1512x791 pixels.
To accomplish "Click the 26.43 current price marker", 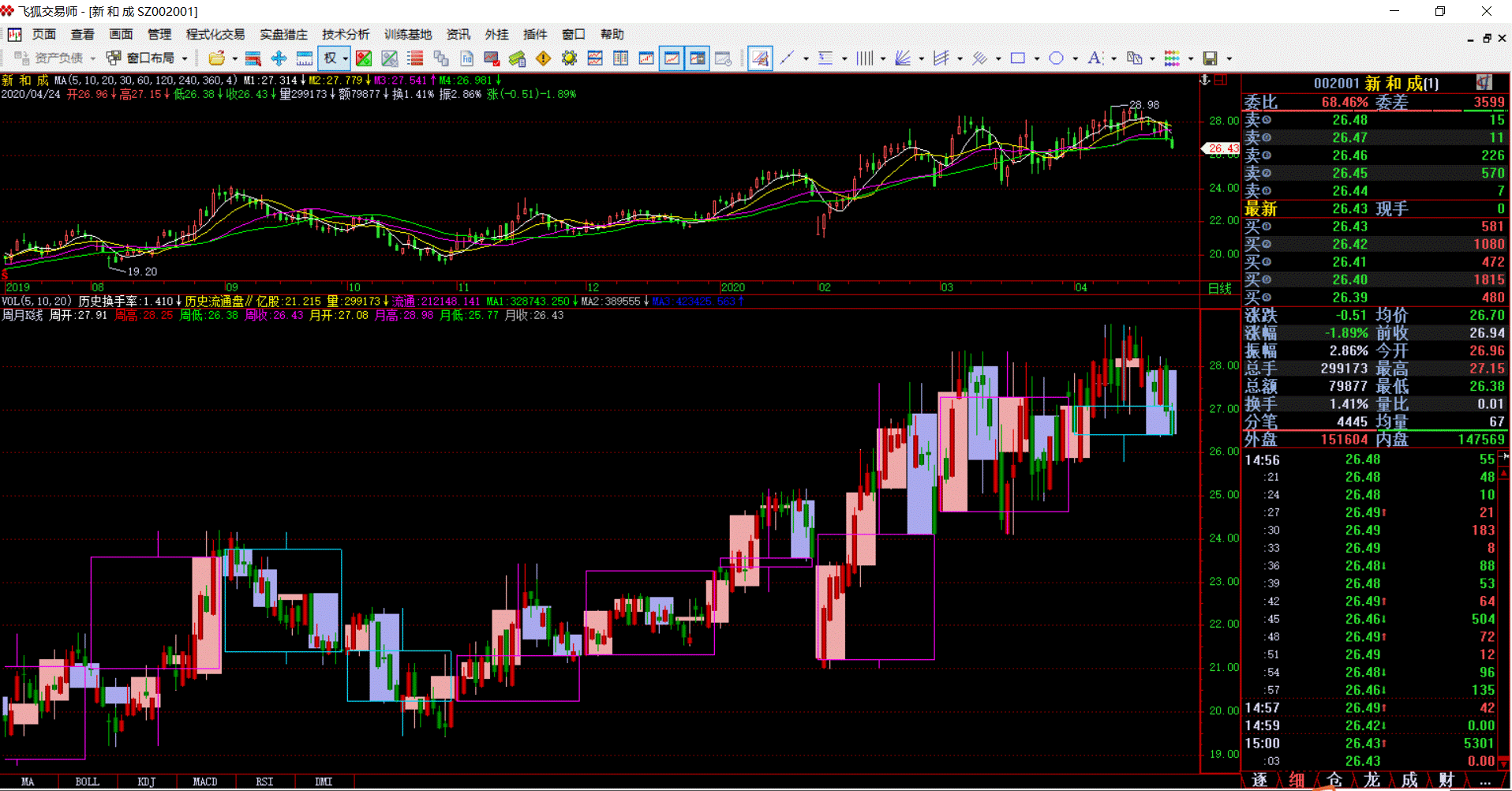I will pyautogui.click(x=1222, y=148).
